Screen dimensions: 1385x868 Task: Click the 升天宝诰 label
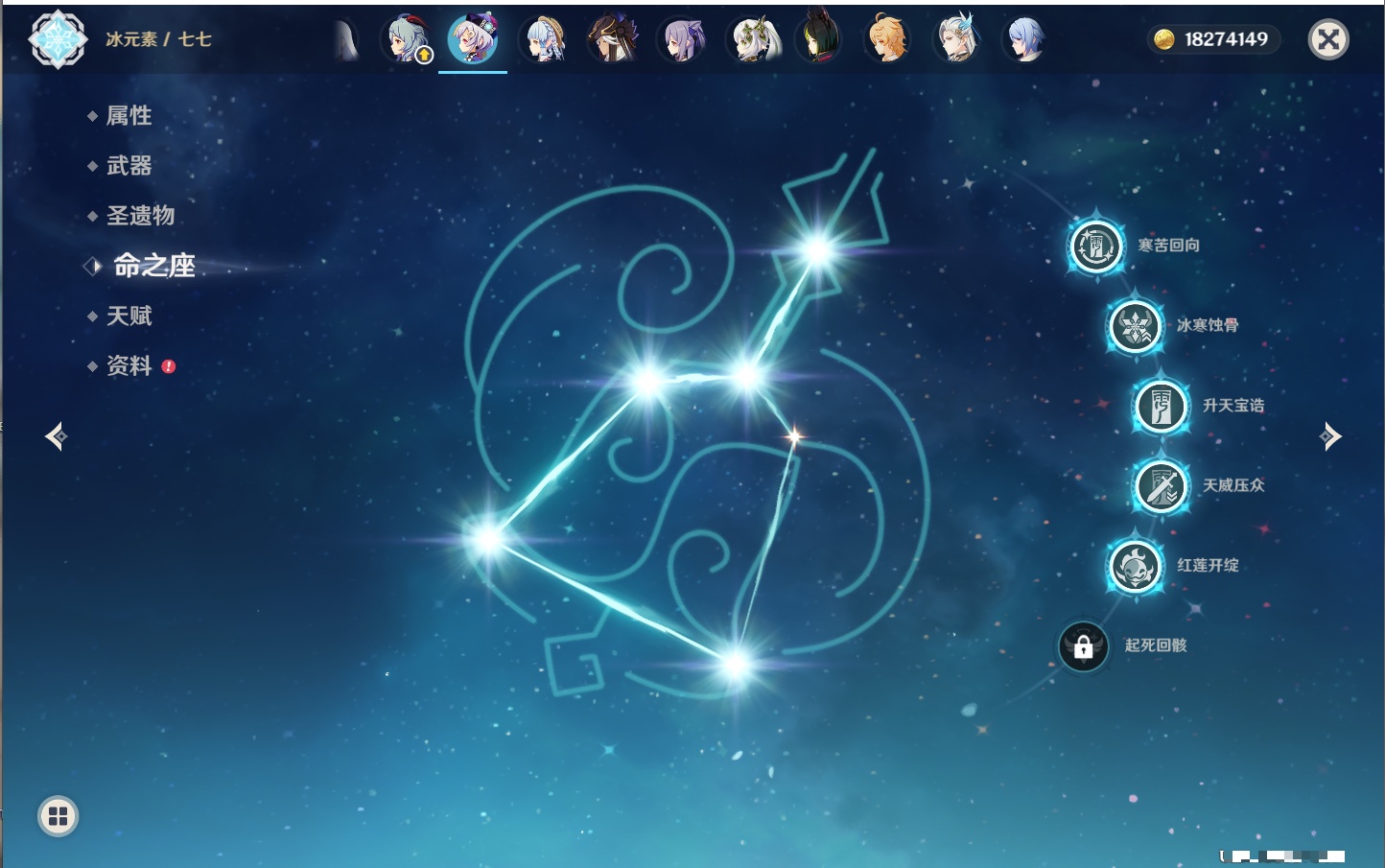tap(1233, 406)
